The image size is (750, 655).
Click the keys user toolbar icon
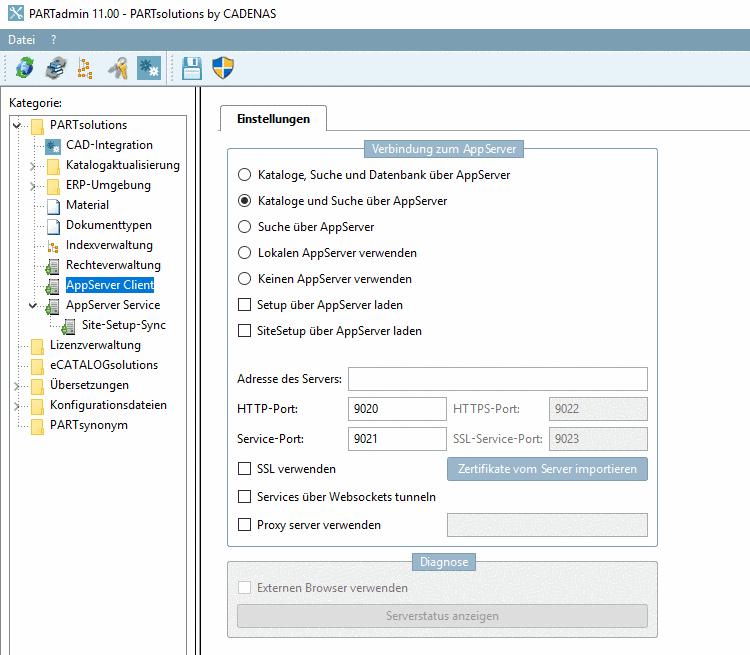coord(118,68)
